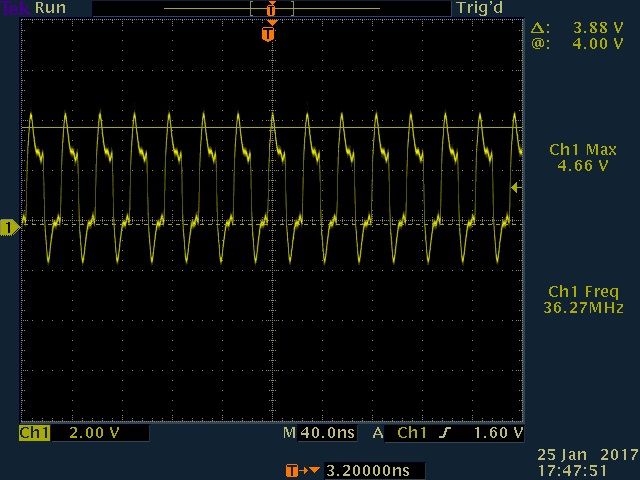Click the M 40.0ns timebase readout
The image size is (640, 480).
tap(319, 433)
